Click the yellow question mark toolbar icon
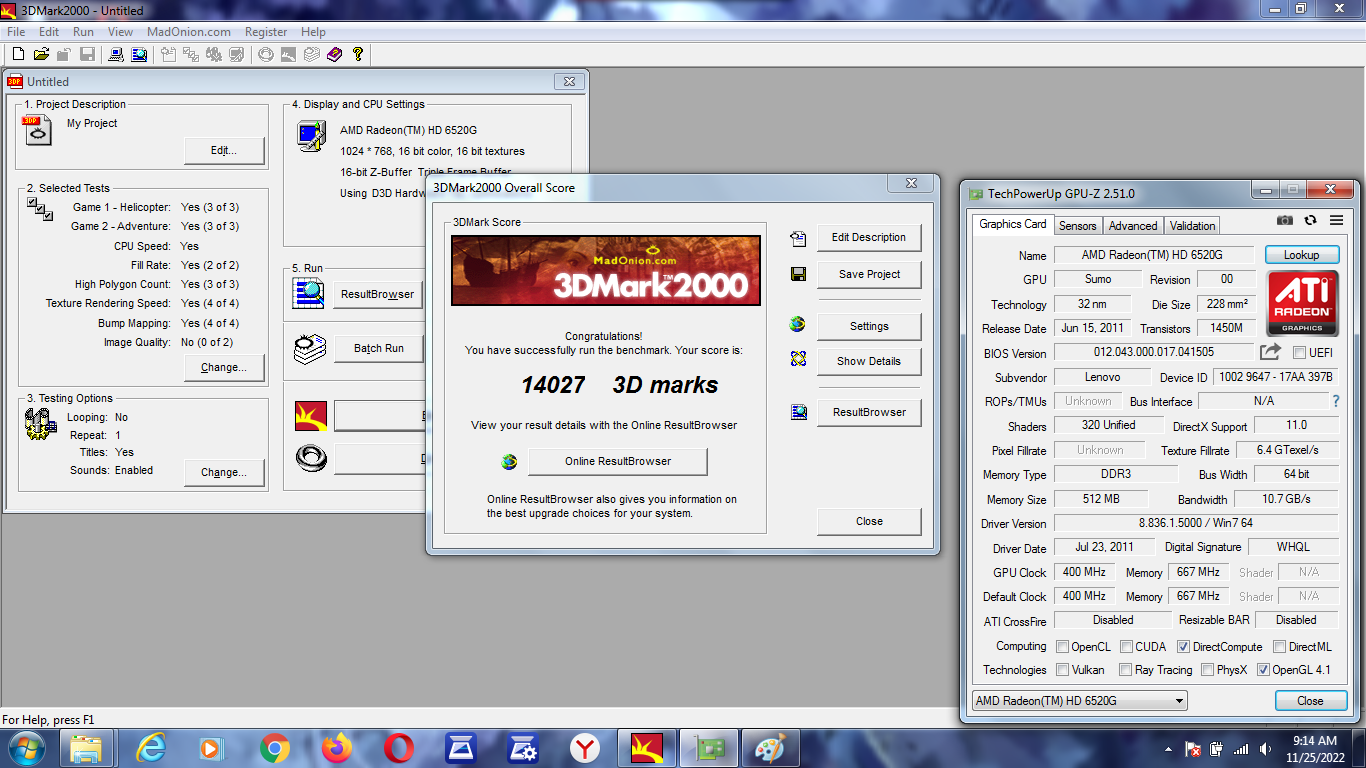The height and width of the screenshot is (768, 1366). click(x=358, y=54)
